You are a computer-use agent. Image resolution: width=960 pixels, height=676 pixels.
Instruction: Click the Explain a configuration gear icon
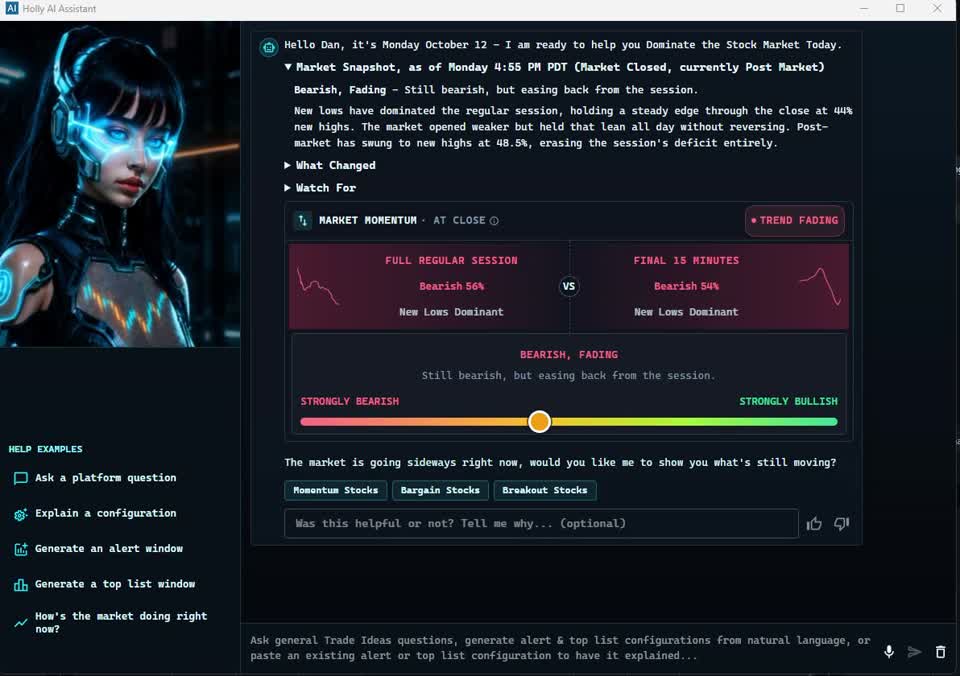coord(20,514)
